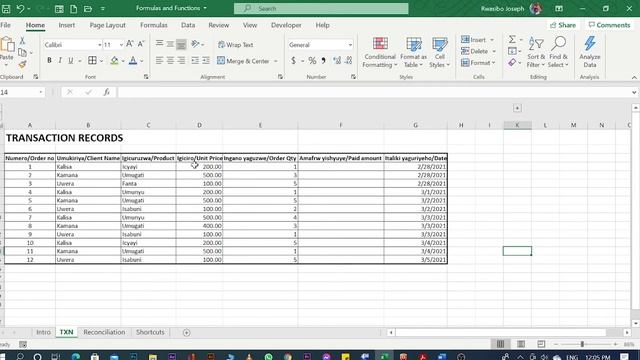Viewport: 640px width, 360px height.
Task: Open the font size dropdown
Action: coord(121,45)
